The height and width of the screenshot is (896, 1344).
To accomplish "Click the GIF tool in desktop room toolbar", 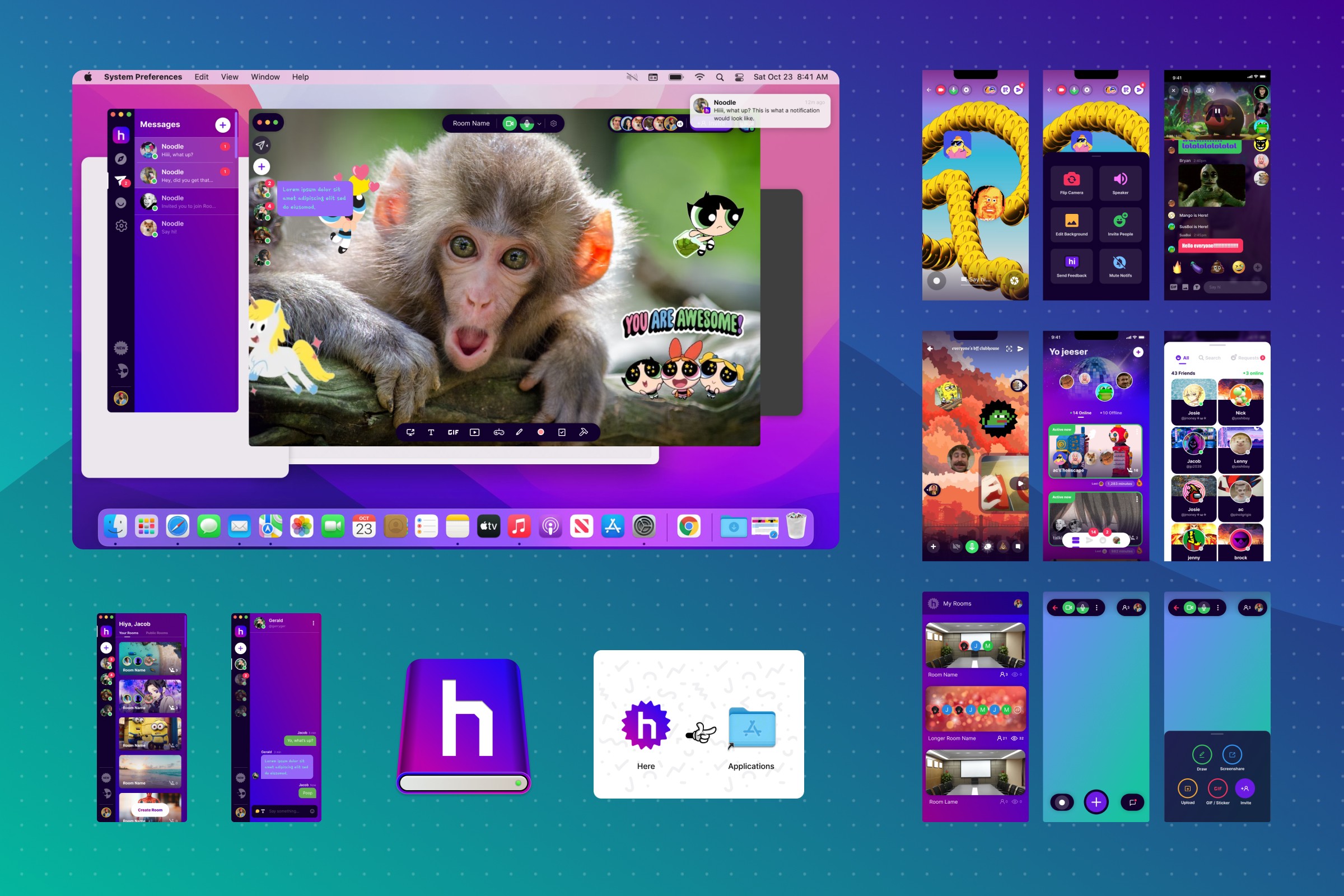I will [x=453, y=432].
